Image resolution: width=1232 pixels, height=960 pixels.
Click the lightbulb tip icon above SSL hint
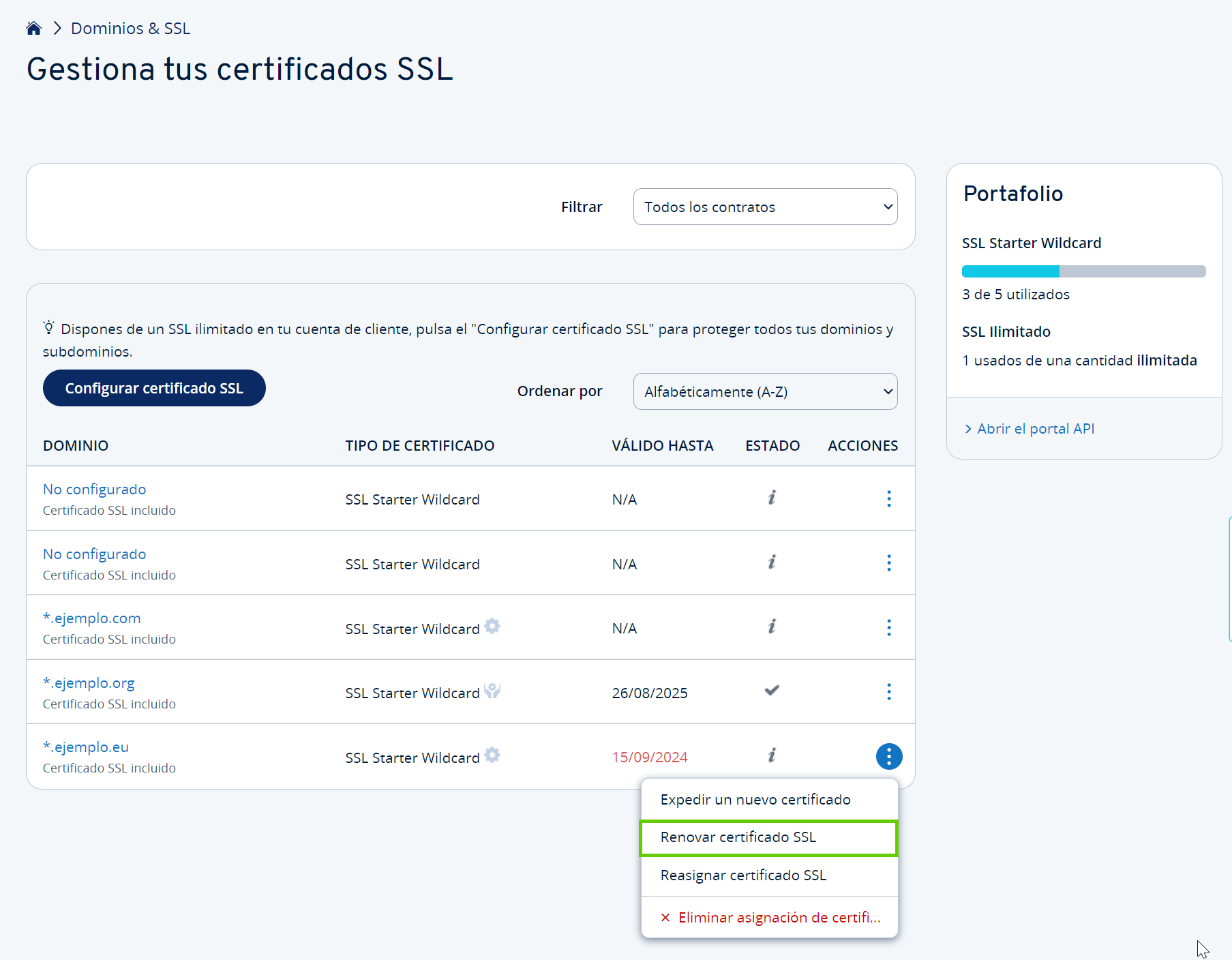(x=48, y=327)
